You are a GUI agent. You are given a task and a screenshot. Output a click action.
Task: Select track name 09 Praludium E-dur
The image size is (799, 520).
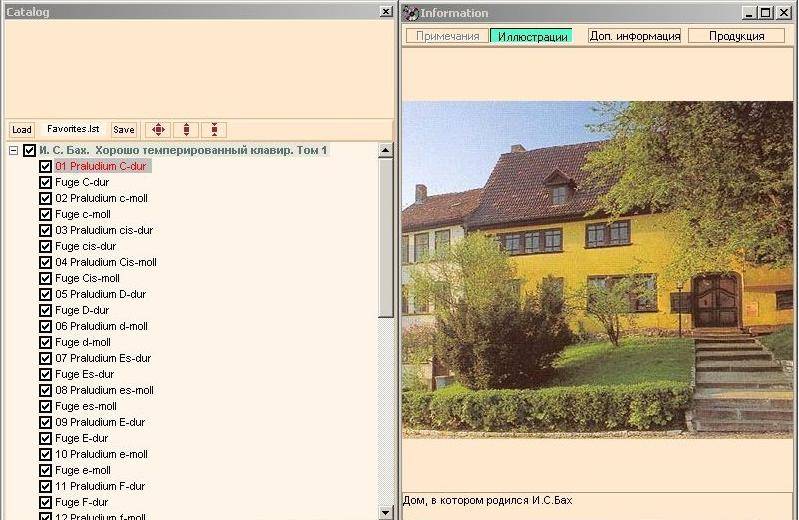tap(100, 422)
